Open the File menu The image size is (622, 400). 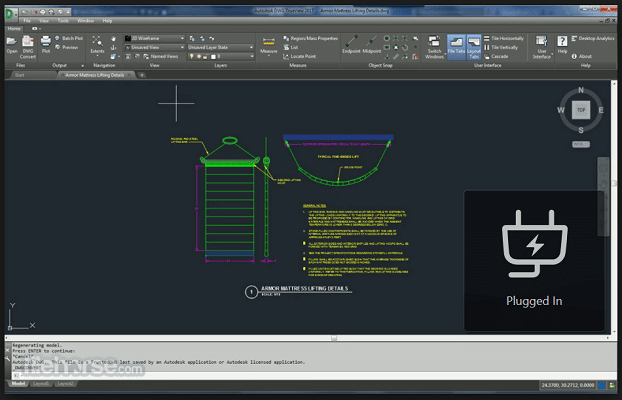27,21
